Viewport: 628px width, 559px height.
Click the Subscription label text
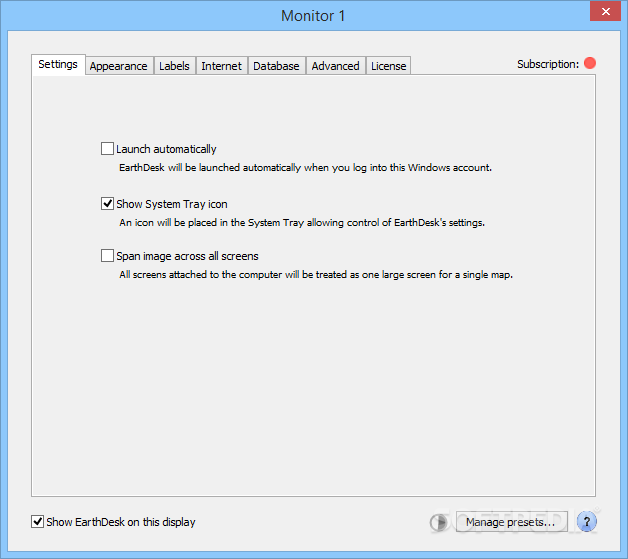click(x=547, y=64)
